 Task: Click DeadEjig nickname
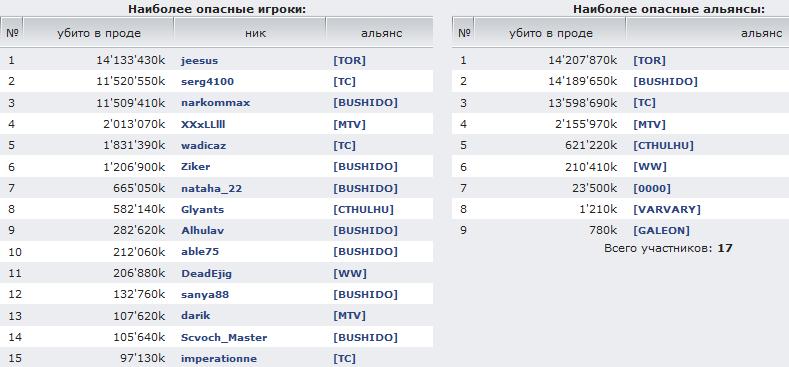206,274
